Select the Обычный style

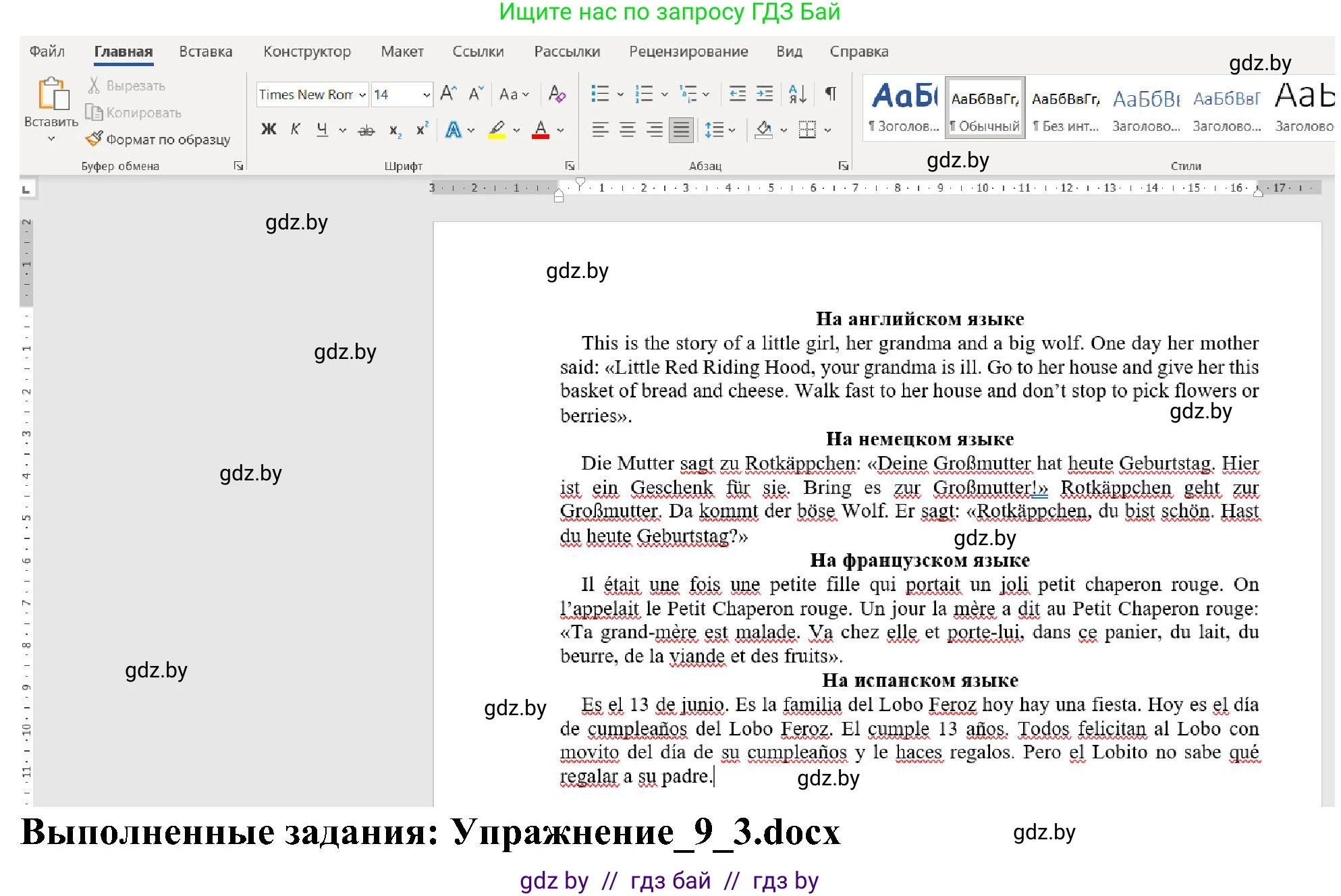coord(984,107)
